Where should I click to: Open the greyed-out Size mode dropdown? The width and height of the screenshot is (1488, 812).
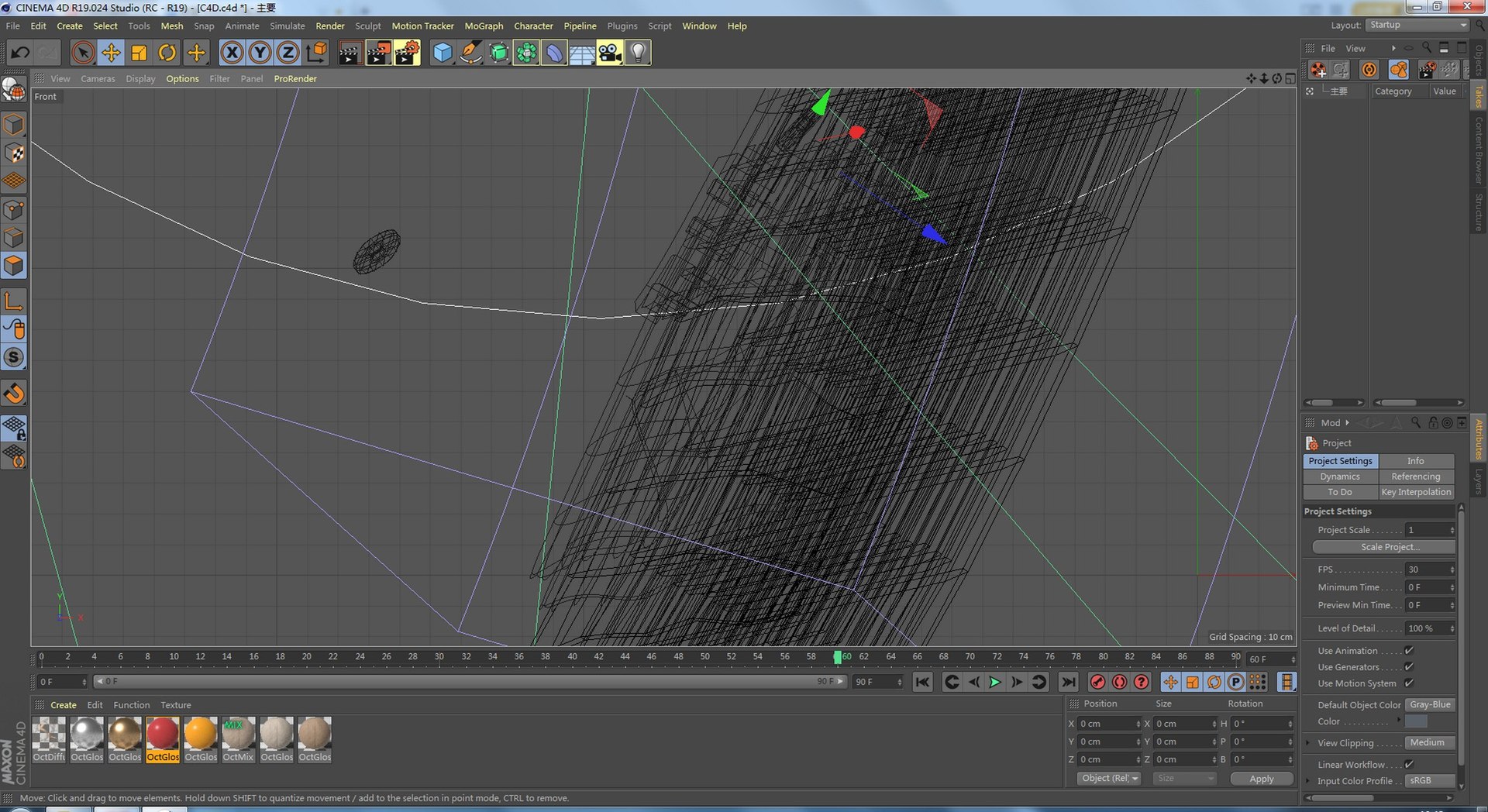click(x=1184, y=779)
